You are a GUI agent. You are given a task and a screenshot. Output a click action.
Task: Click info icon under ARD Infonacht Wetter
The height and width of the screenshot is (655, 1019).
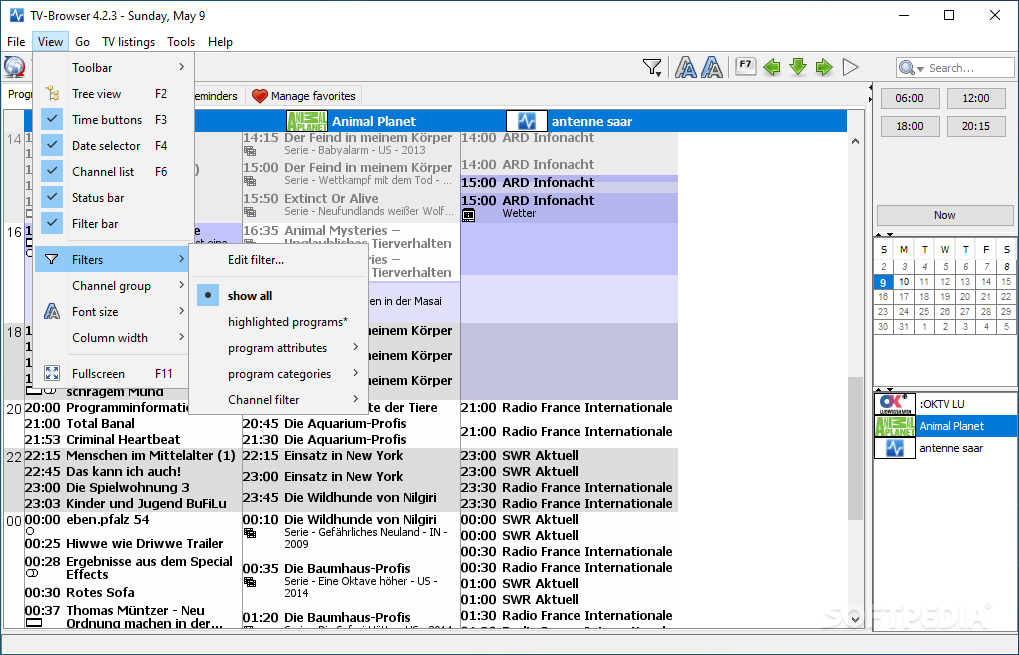(x=469, y=215)
